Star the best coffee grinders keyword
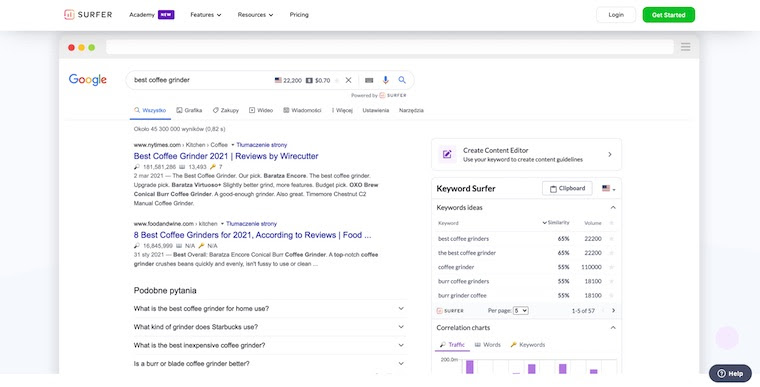Image resolution: width=760 pixels, height=387 pixels. pos(611,239)
